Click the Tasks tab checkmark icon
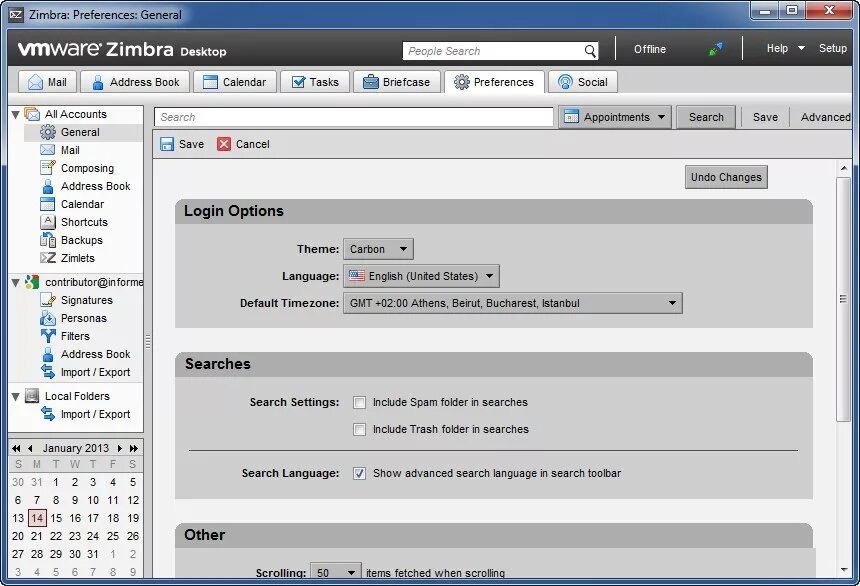The height and width of the screenshot is (586, 860). coord(298,82)
